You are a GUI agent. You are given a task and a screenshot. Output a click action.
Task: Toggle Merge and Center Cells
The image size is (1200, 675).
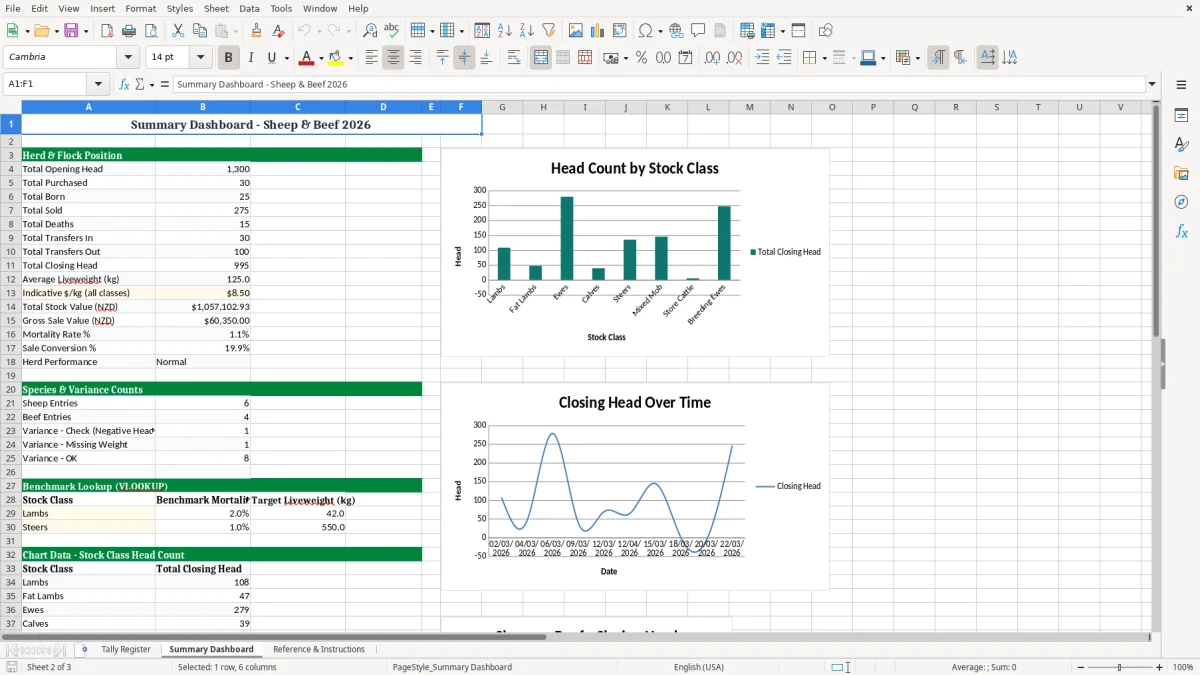pyautogui.click(x=541, y=58)
